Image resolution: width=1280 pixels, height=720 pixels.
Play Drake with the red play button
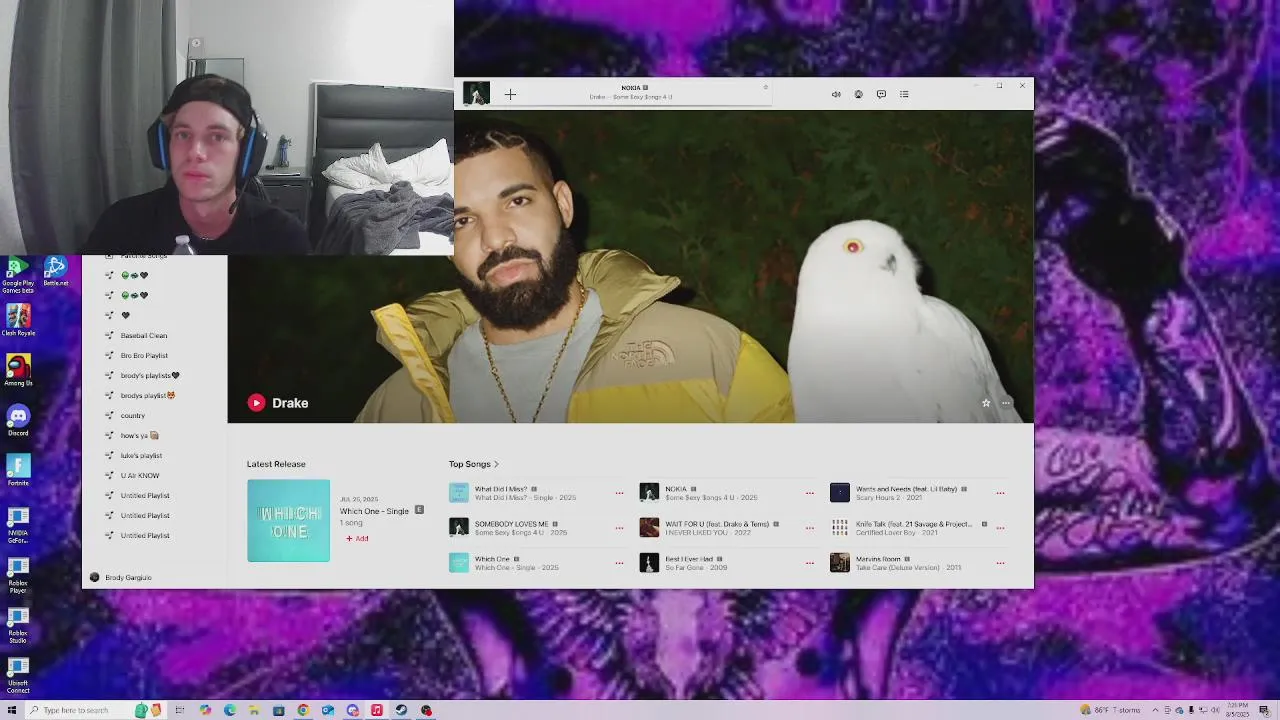[256, 403]
